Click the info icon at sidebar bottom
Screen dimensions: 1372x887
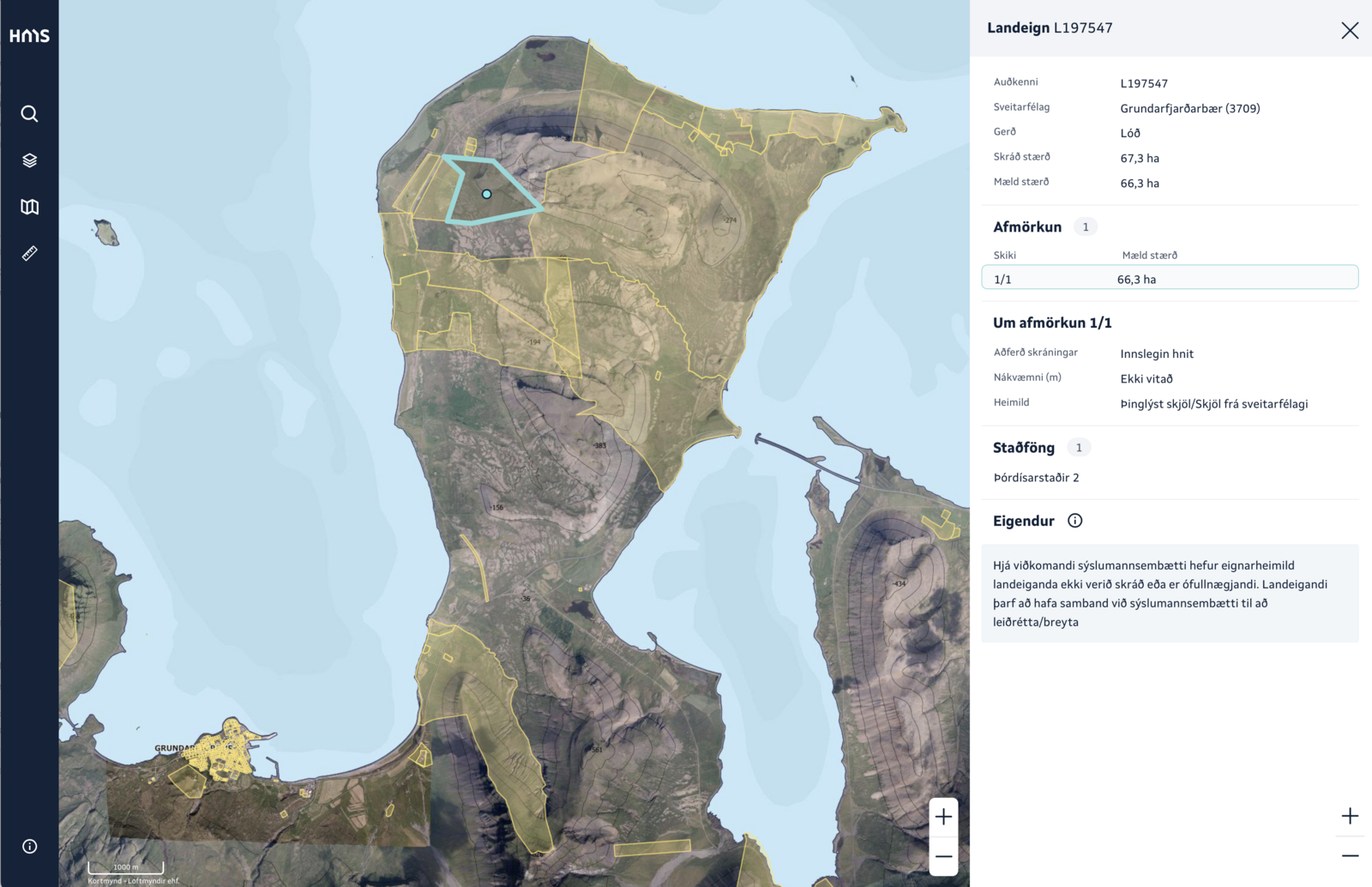pos(29,846)
